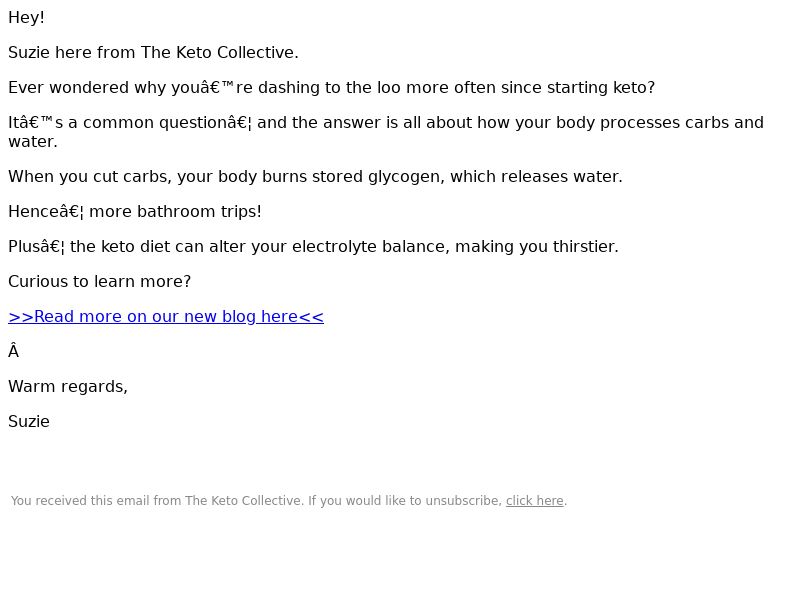Click the 'Suzie' signature at the bottom
The width and height of the screenshot is (800, 600).
click(x=29, y=422)
